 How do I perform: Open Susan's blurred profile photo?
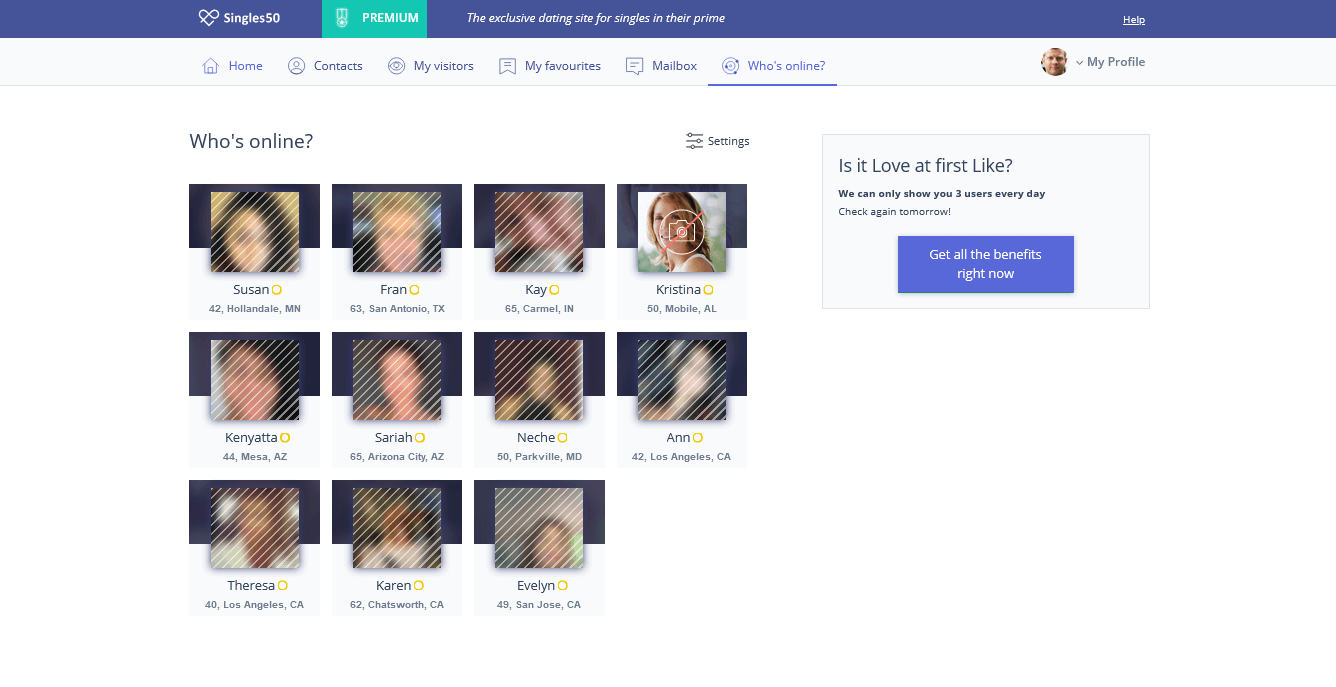[255, 232]
